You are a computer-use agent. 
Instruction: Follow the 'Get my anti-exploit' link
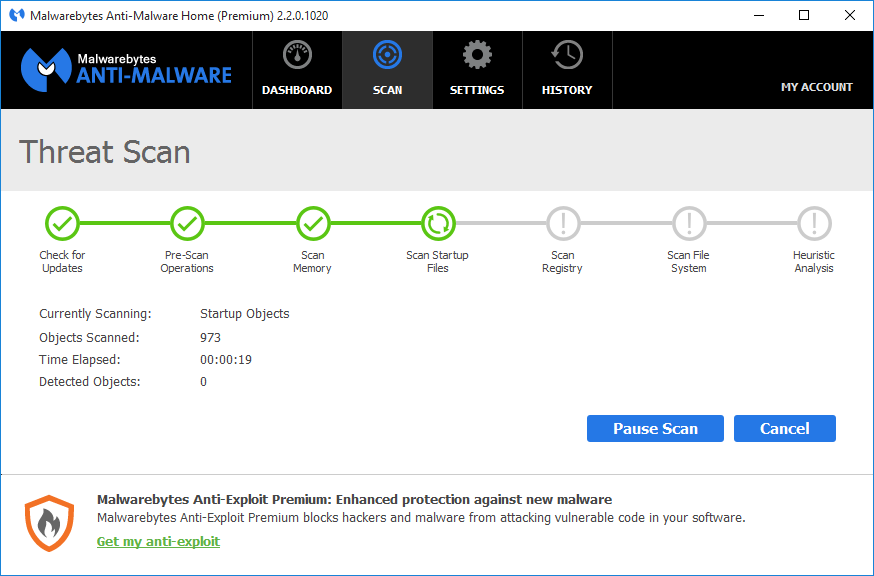[x=158, y=541]
